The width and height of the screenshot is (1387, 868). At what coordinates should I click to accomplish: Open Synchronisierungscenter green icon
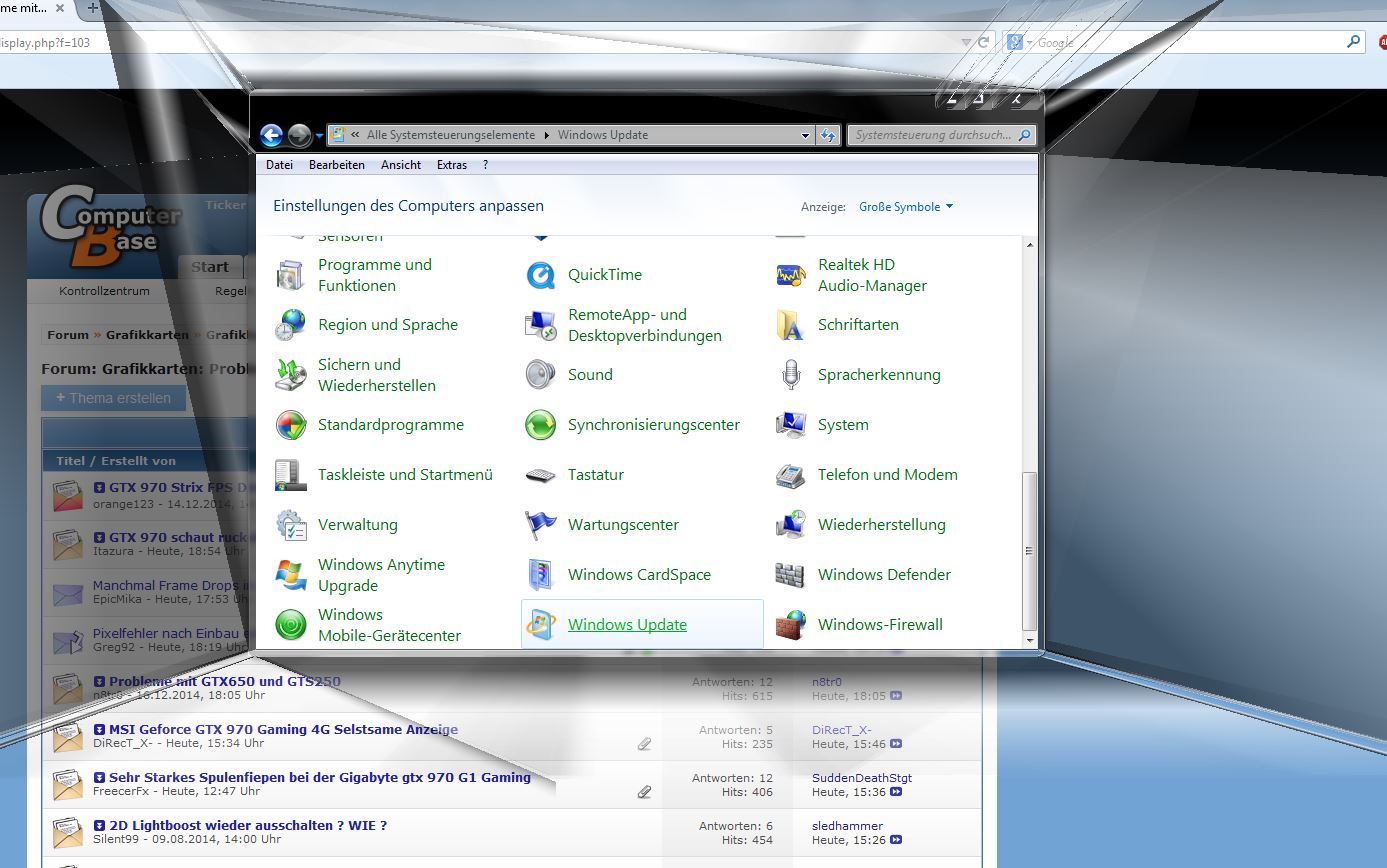tap(541, 425)
